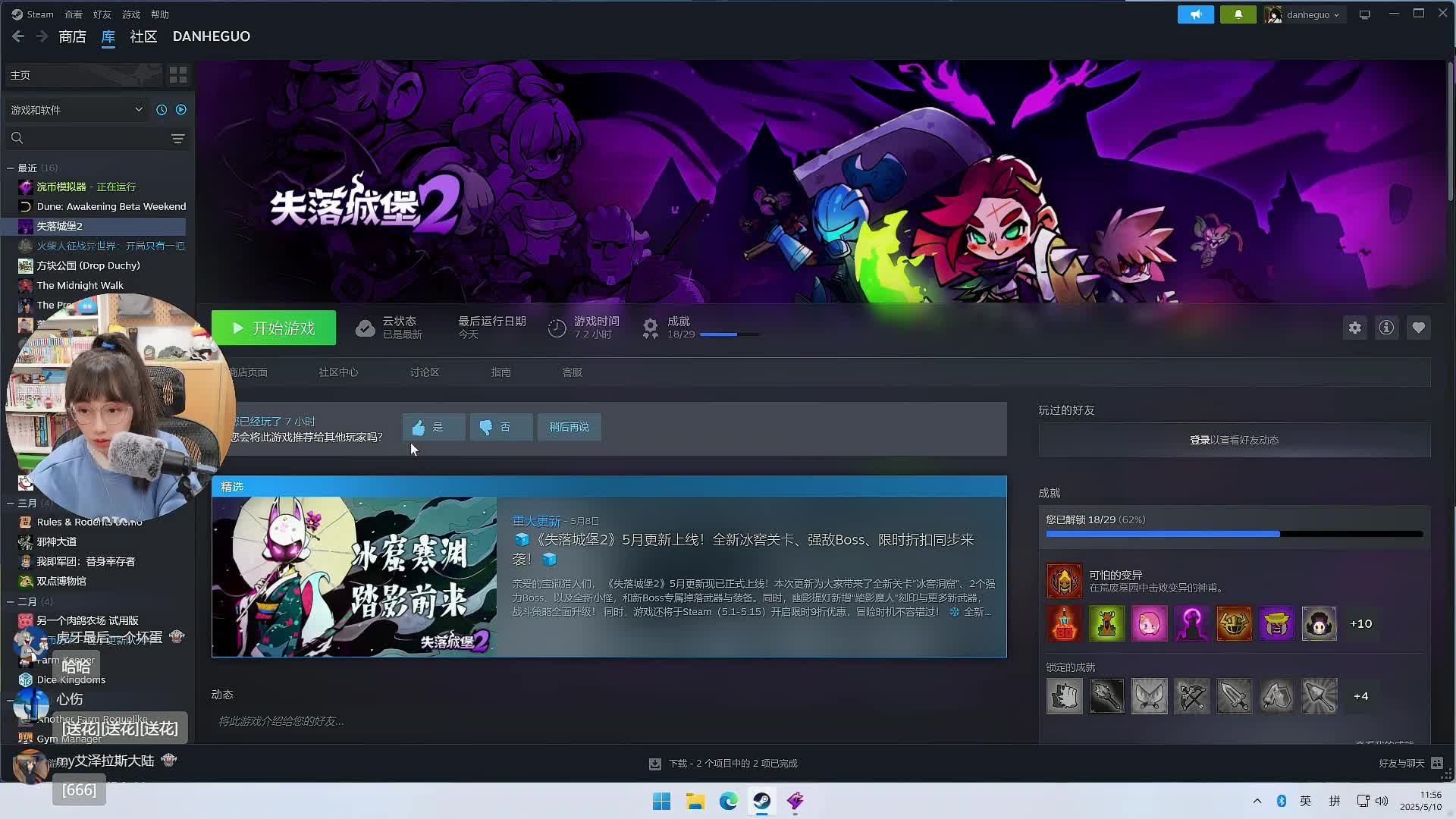Image resolution: width=1456 pixels, height=819 pixels.
Task: Switch library to grid collections view
Action: pyautogui.click(x=178, y=75)
